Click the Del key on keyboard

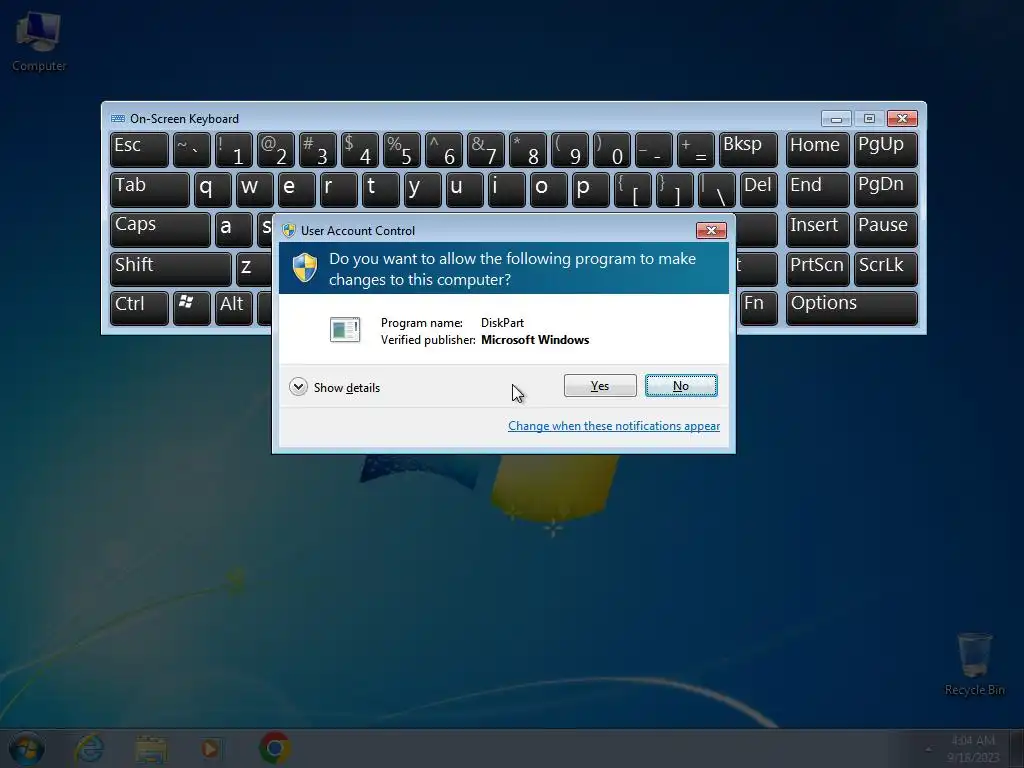[x=759, y=189]
